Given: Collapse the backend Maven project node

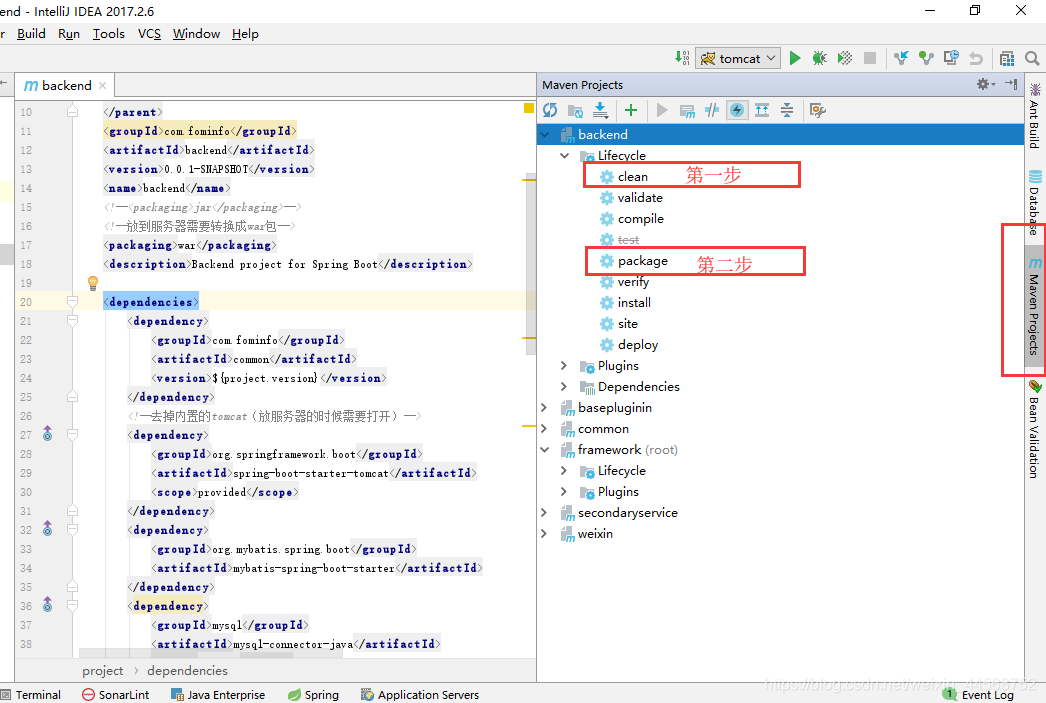Looking at the screenshot, I should pyautogui.click(x=545, y=135).
